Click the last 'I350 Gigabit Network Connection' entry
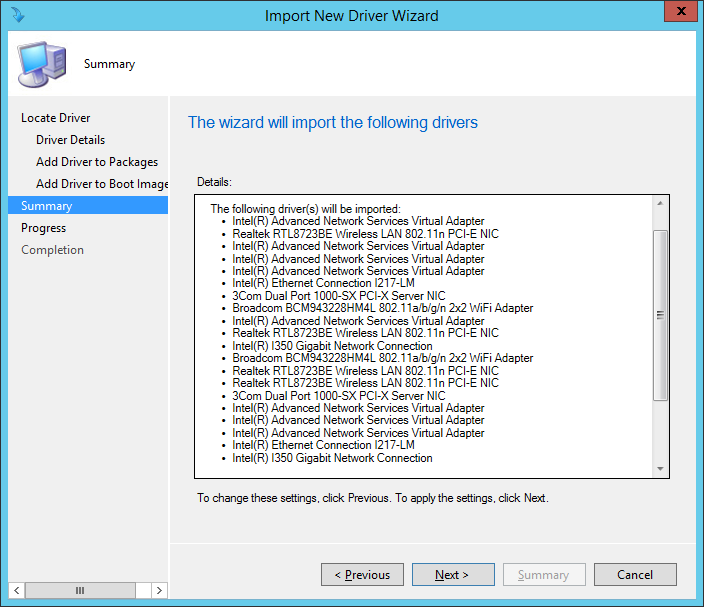 [x=332, y=458]
